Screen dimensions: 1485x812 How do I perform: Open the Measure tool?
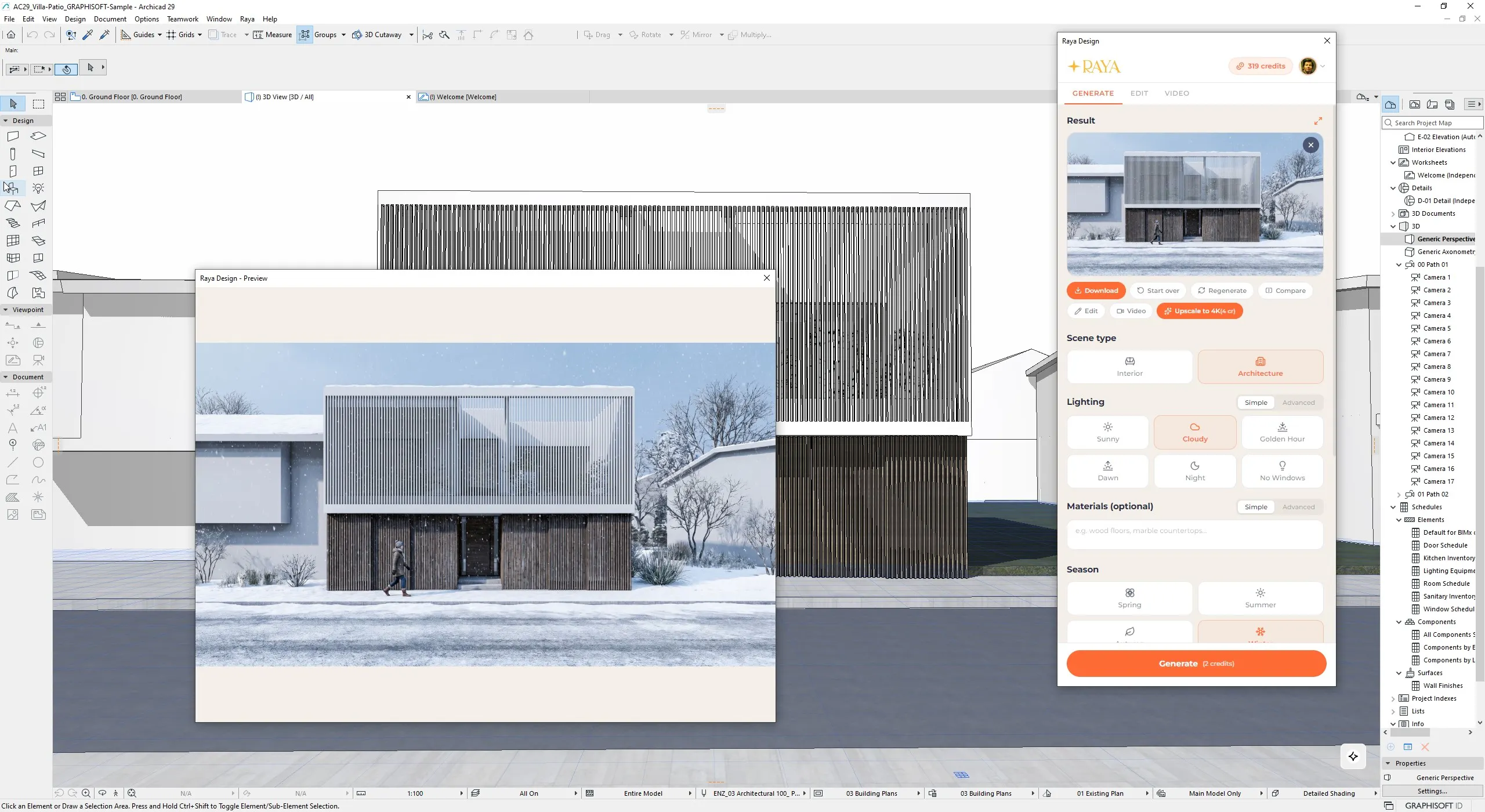tap(272, 35)
